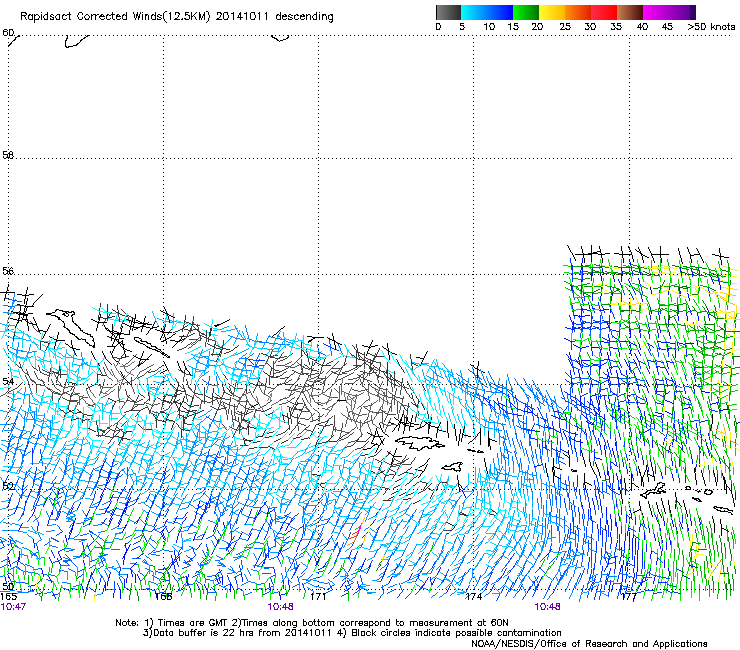740x650 pixels.
Task: Click the '10:48' time label right of longitude 174
Action: tap(547, 607)
